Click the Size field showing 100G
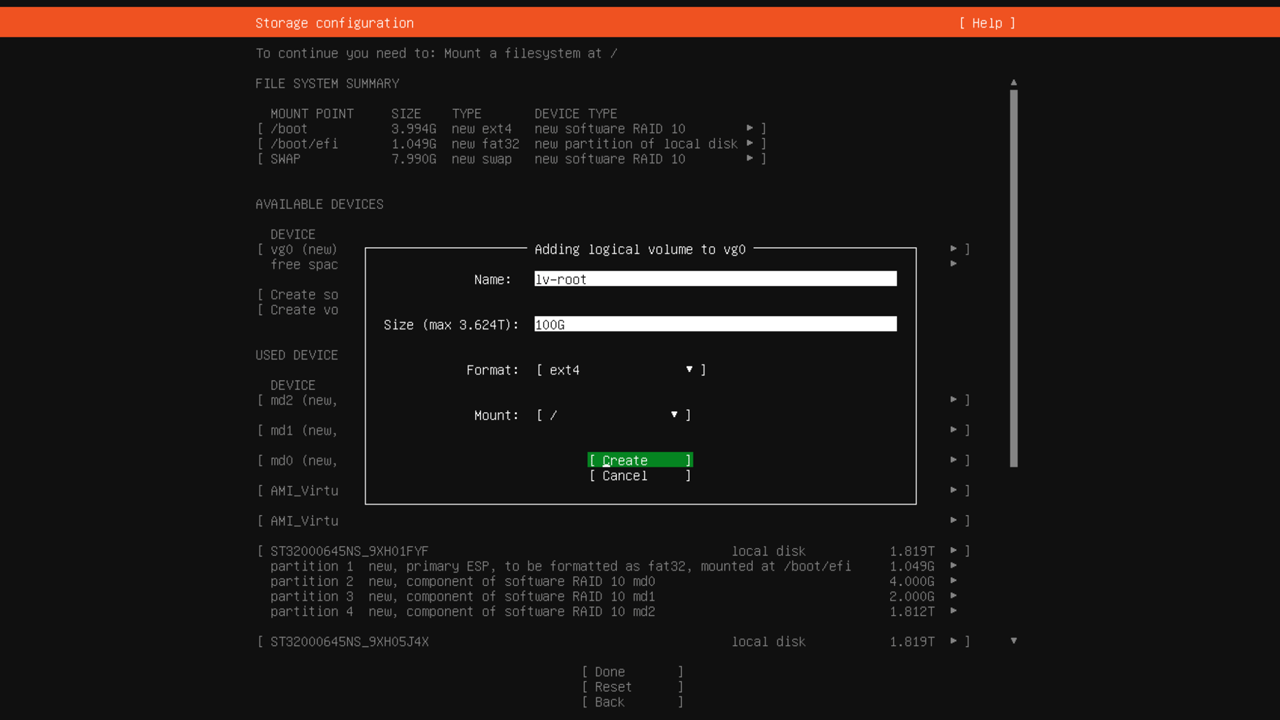 pyautogui.click(x=715, y=324)
